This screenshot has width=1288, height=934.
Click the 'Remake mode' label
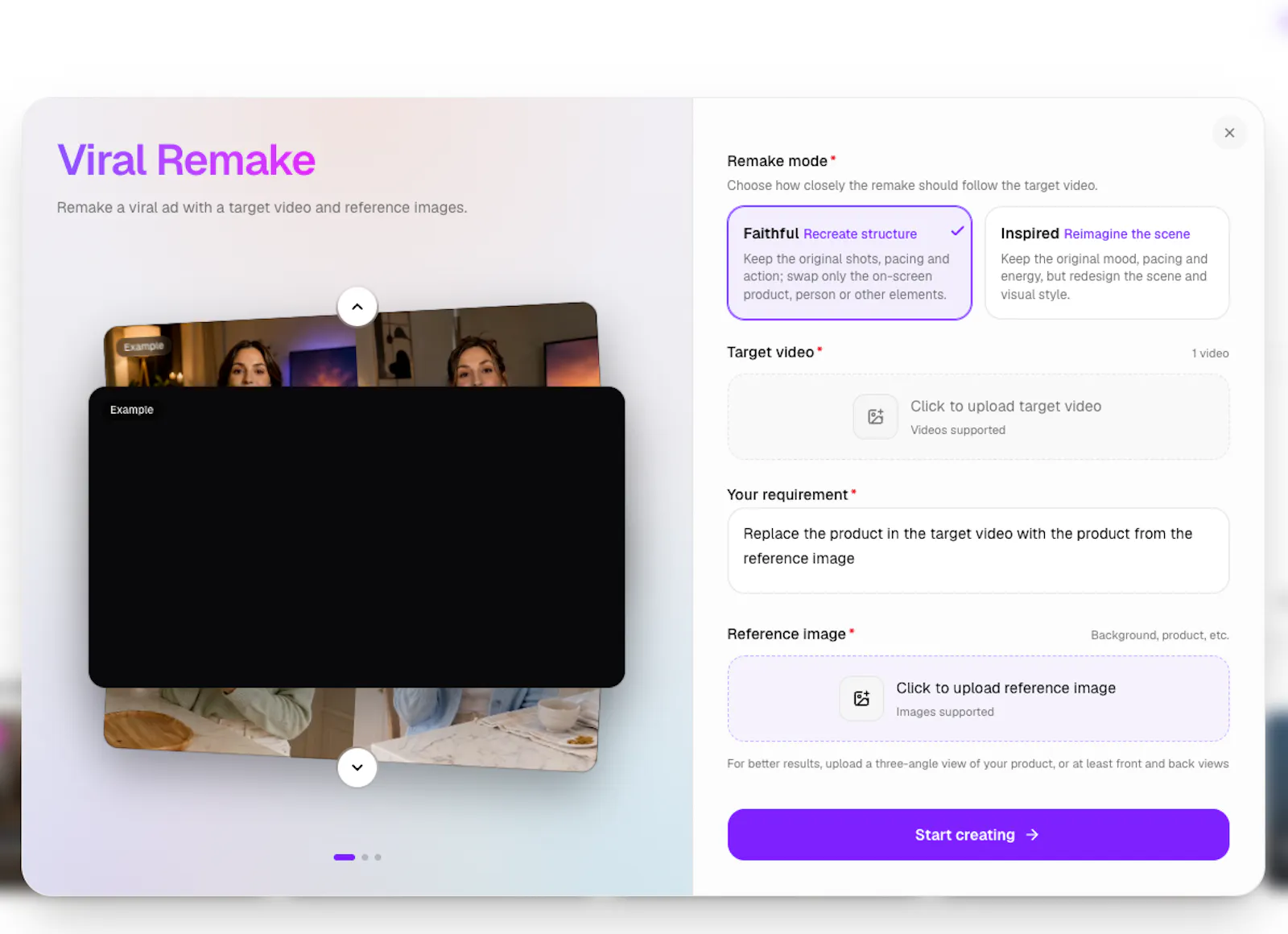pyautogui.click(x=777, y=161)
